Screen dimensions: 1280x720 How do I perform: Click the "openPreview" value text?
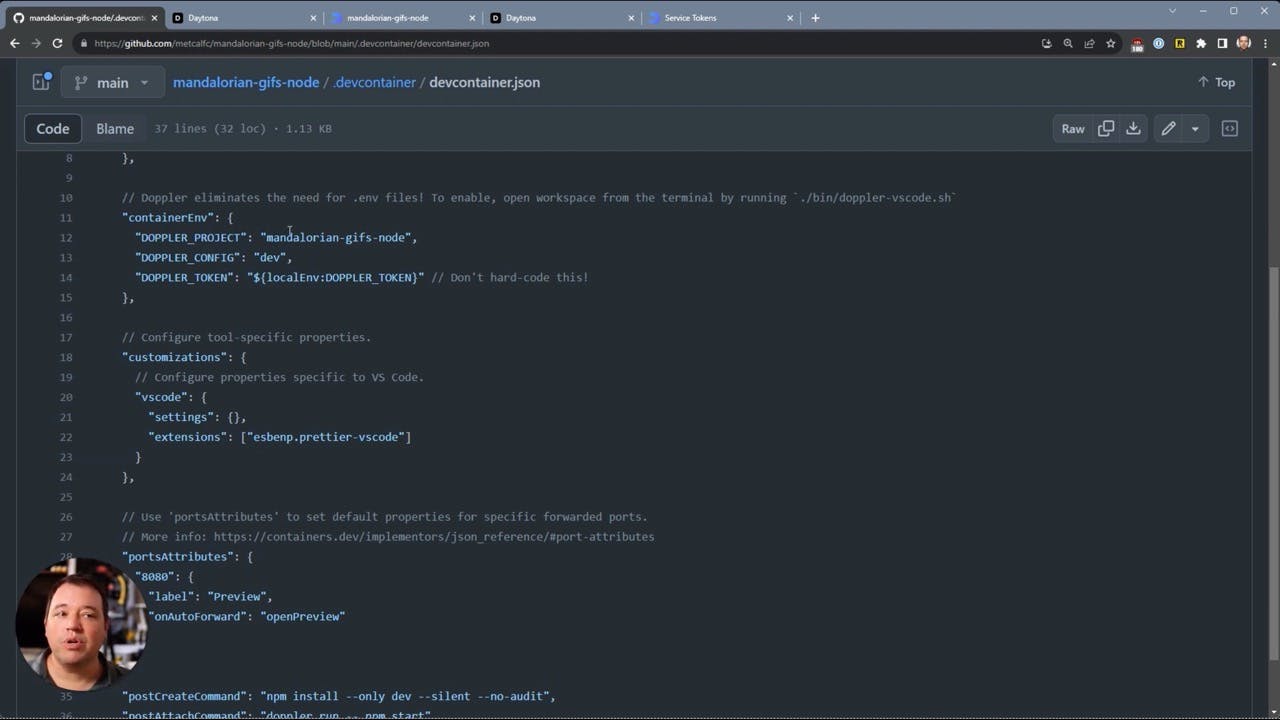pyautogui.click(x=303, y=616)
